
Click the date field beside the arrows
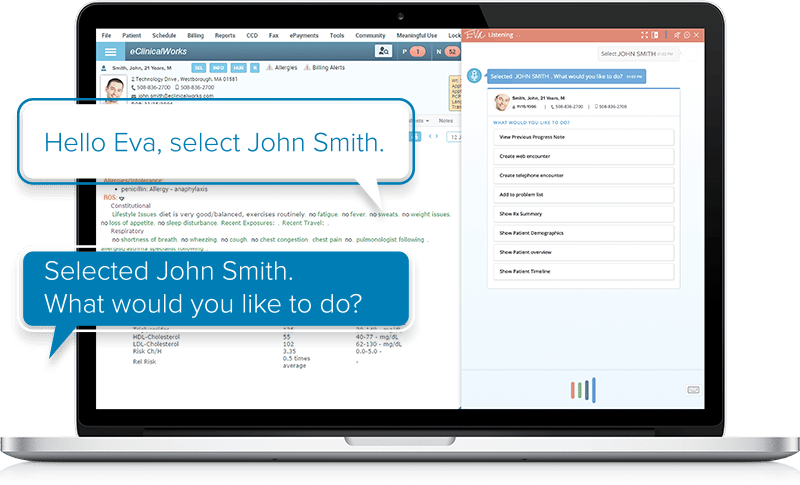[x=454, y=137]
